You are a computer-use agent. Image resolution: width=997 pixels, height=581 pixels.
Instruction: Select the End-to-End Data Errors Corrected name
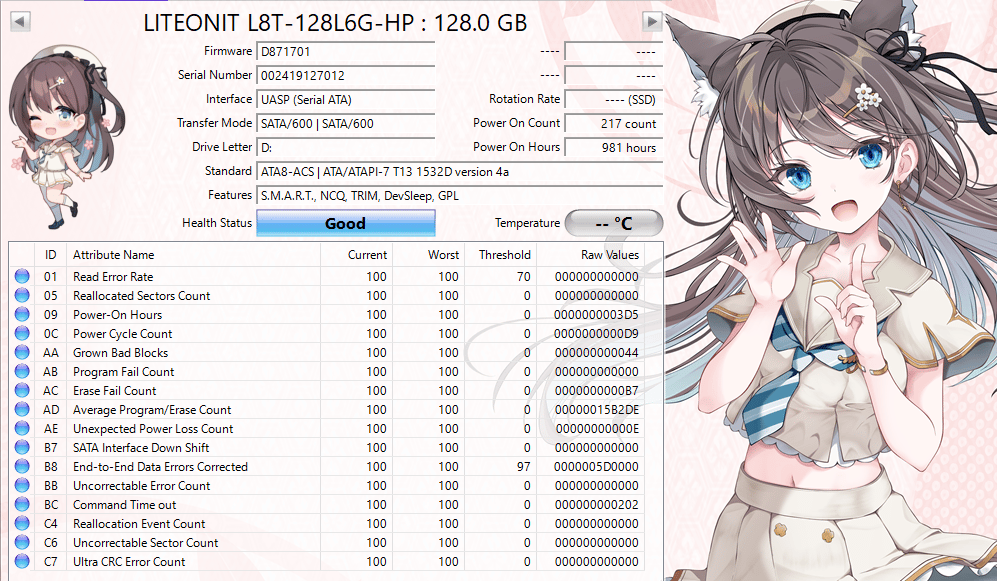click(160, 467)
